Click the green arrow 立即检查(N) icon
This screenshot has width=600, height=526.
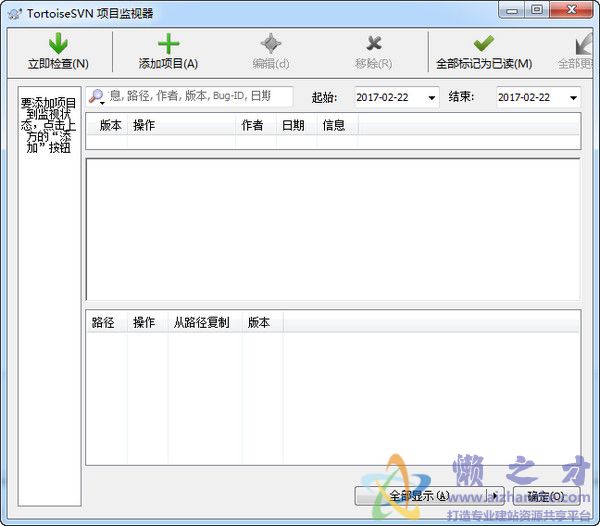pos(58,43)
